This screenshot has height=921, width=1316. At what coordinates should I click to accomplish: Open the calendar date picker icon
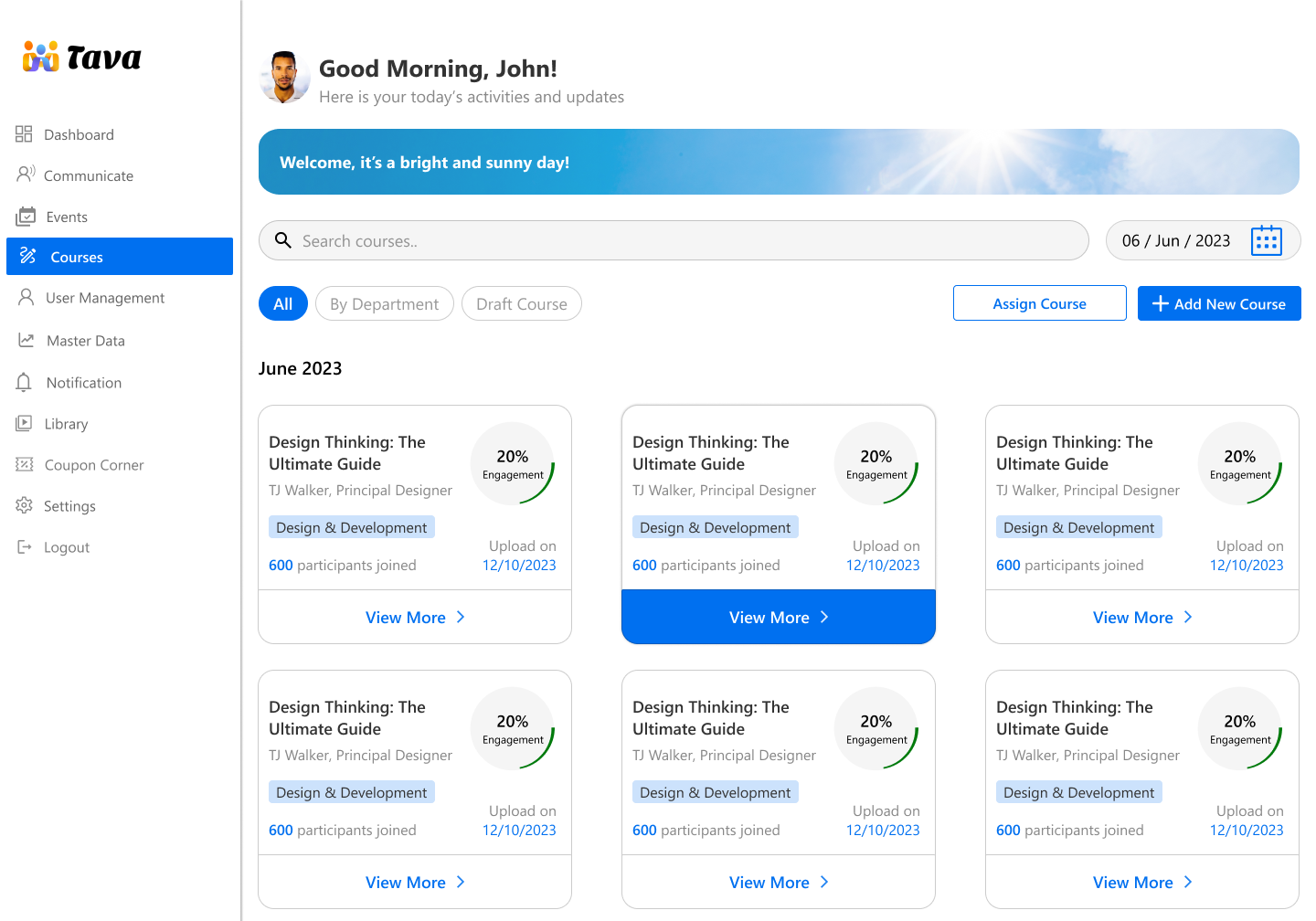click(x=1266, y=241)
